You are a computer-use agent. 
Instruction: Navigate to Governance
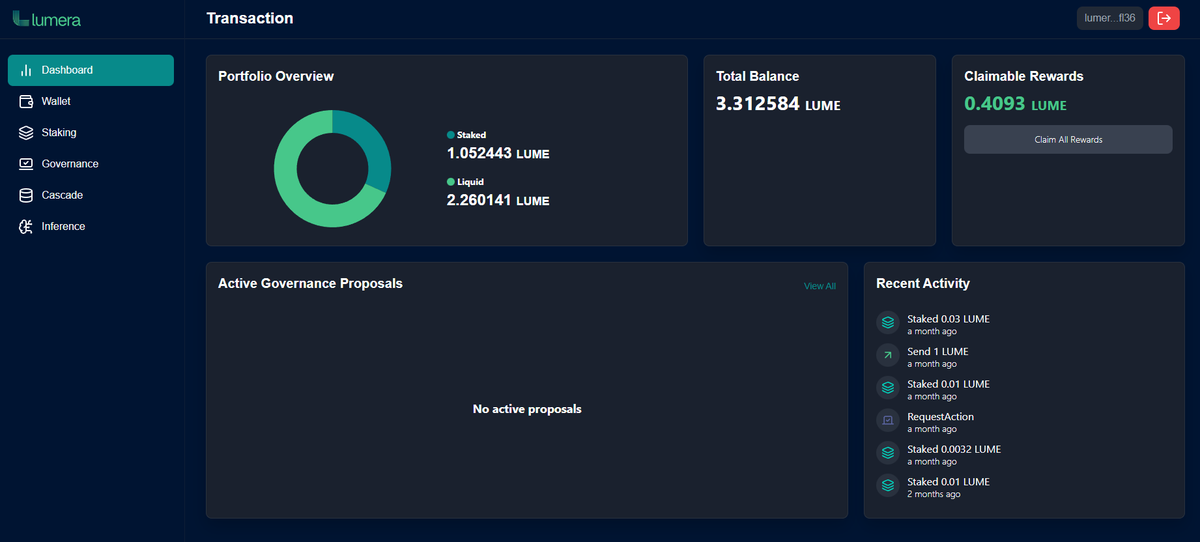tap(91, 164)
